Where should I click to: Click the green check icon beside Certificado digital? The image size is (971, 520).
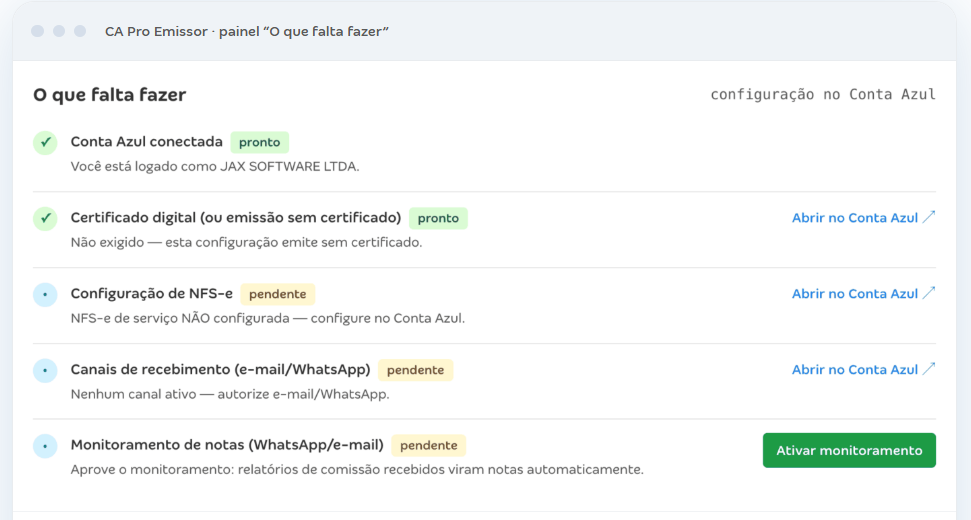45,219
